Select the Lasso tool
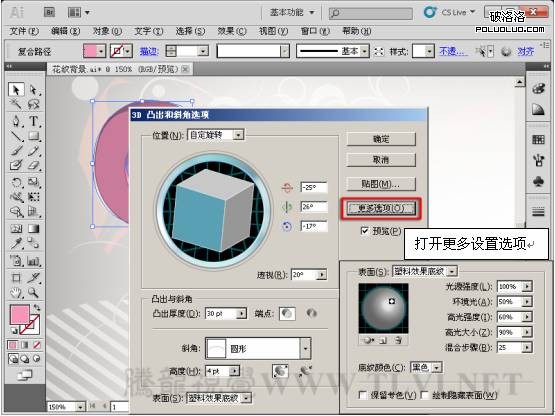 pyautogui.click(x=34, y=104)
